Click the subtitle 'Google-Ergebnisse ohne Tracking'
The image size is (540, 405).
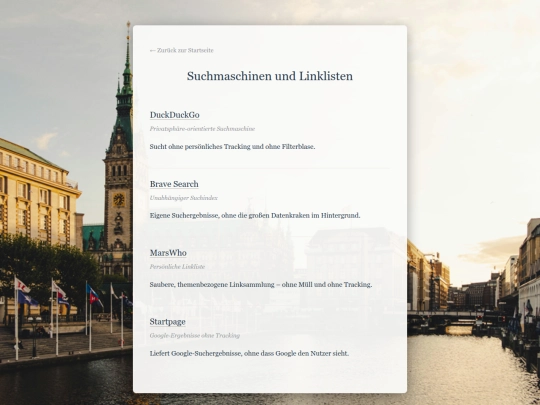pyautogui.click(x=195, y=335)
